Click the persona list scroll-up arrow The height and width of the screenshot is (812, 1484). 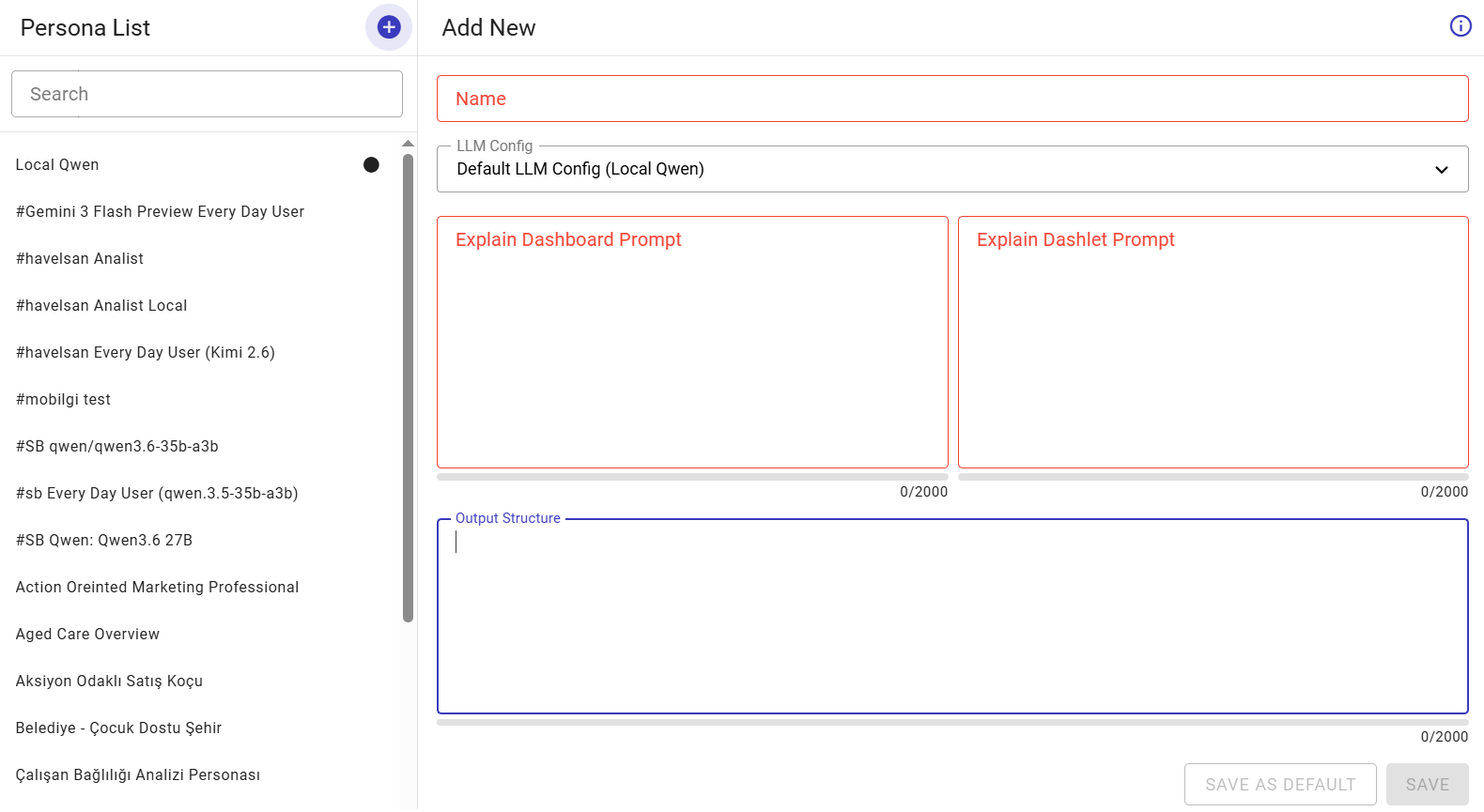point(408,144)
